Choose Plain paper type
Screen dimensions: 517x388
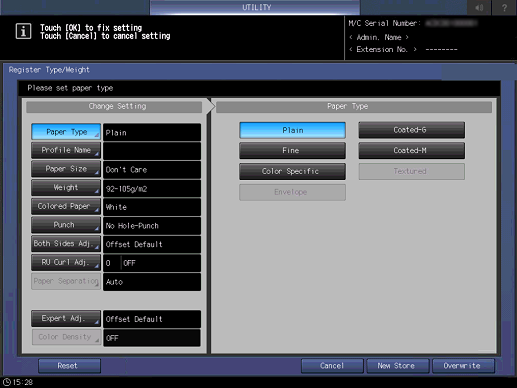coord(292,130)
